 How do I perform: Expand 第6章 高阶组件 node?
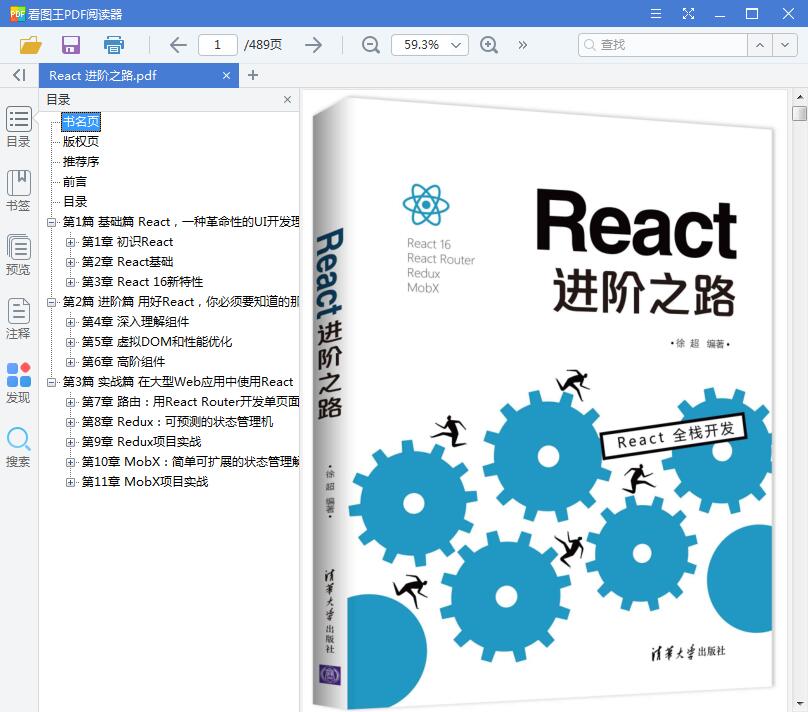pos(71,362)
